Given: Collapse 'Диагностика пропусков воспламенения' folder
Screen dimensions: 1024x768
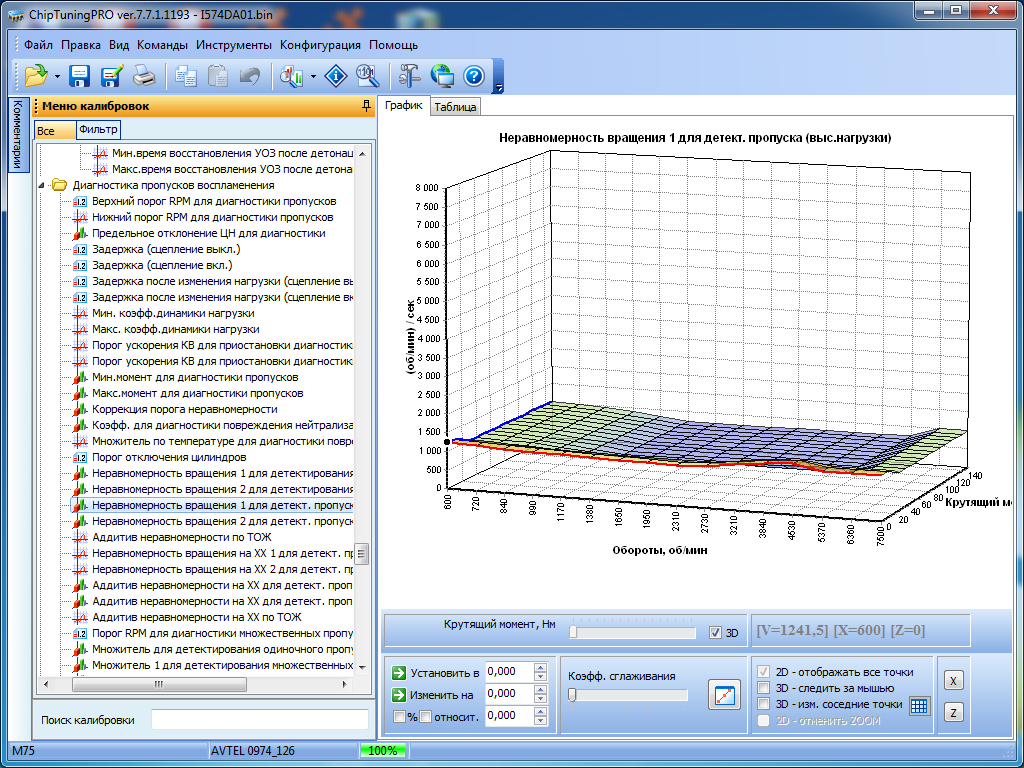Looking at the screenshot, I should coord(42,185).
